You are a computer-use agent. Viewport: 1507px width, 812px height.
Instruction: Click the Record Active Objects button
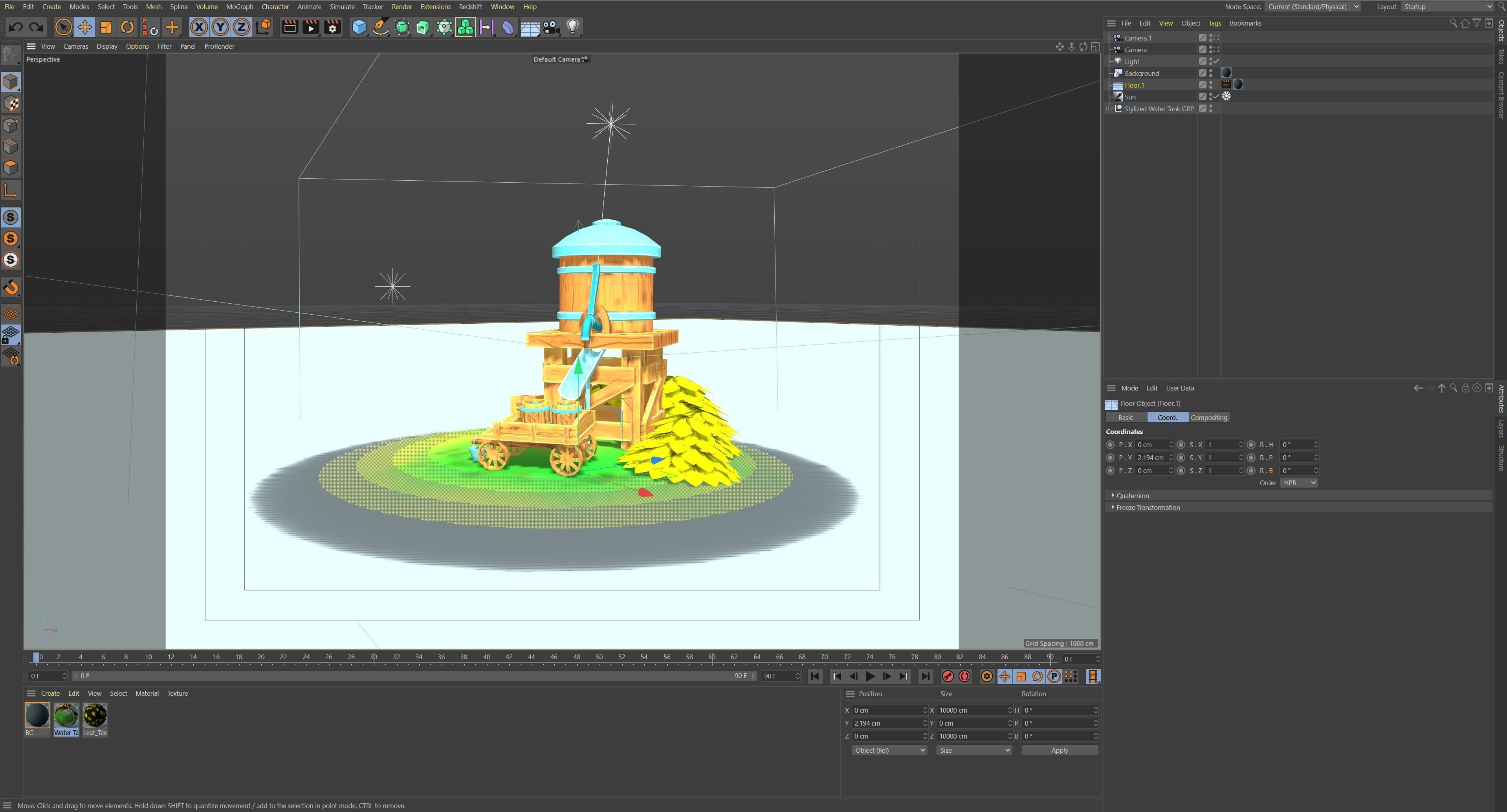948,677
